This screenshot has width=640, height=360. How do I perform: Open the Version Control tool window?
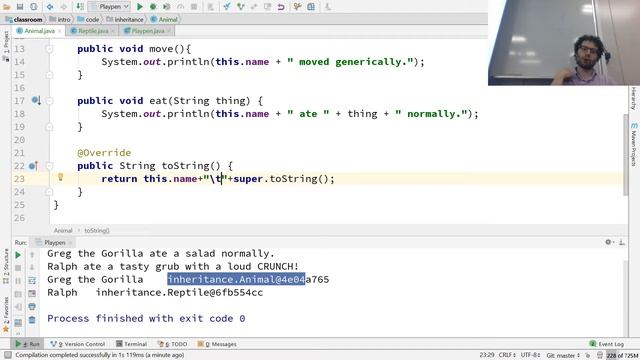[x=78, y=344]
